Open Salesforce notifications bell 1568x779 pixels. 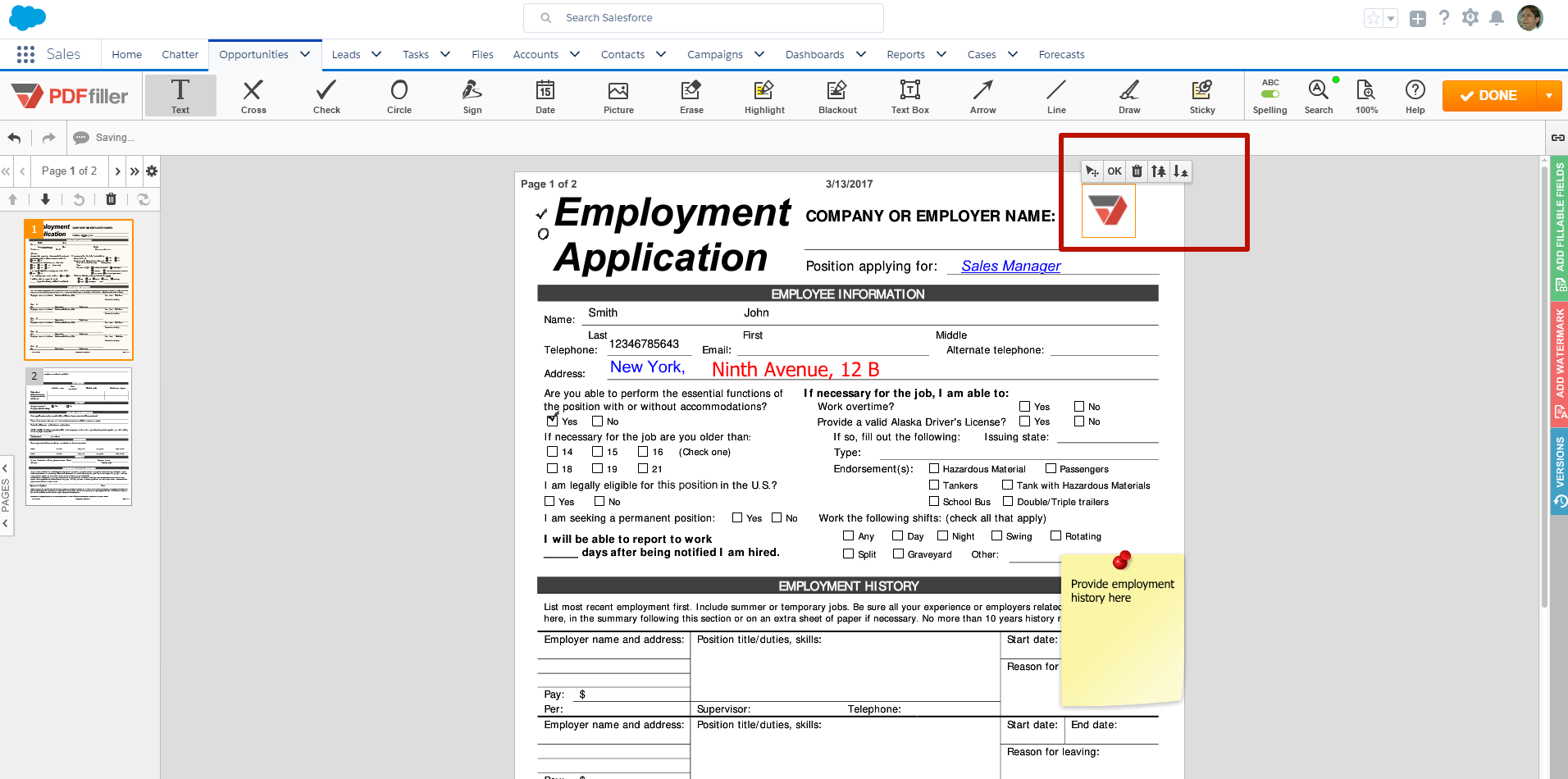pos(1497,18)
